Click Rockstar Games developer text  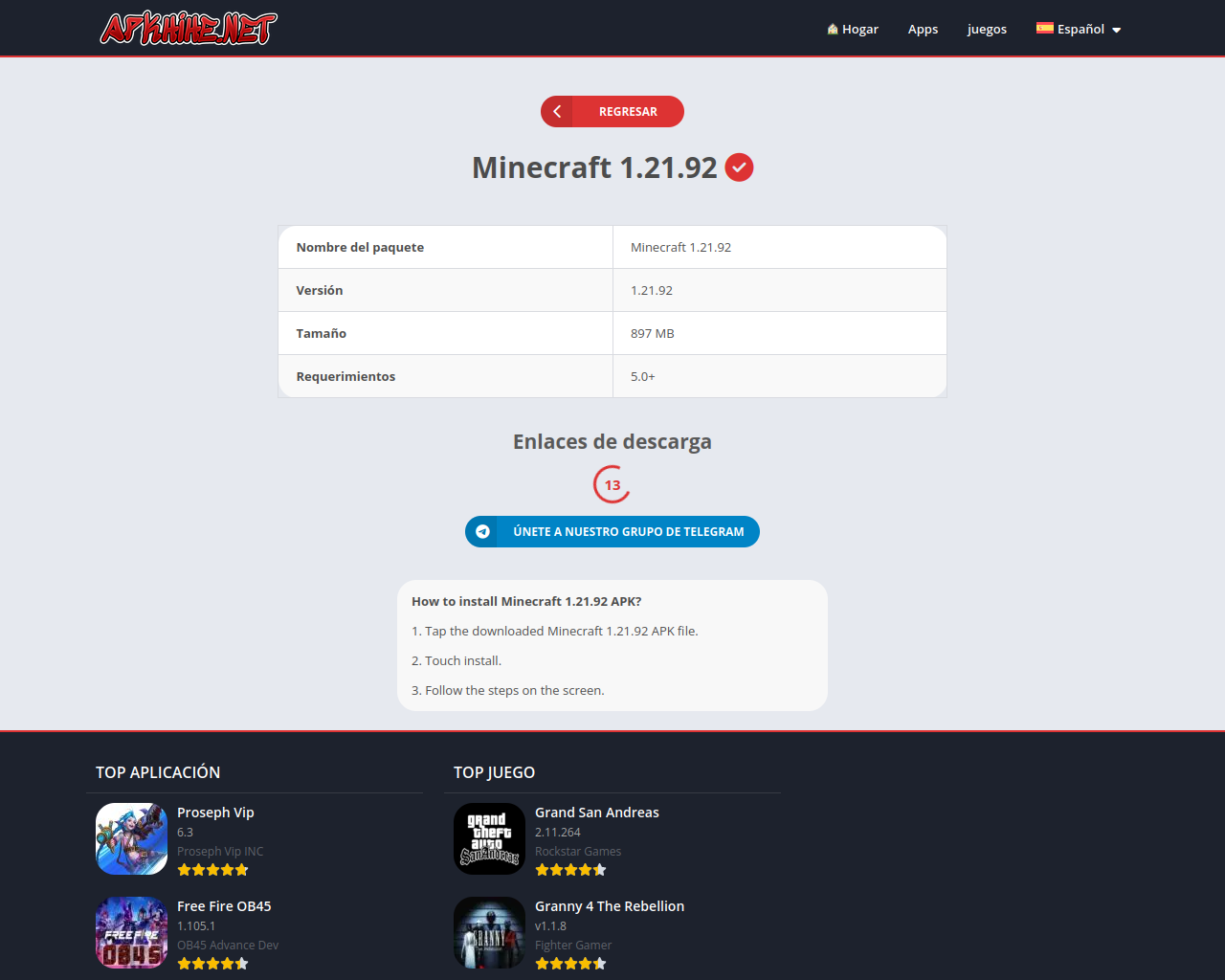point(578,851)
